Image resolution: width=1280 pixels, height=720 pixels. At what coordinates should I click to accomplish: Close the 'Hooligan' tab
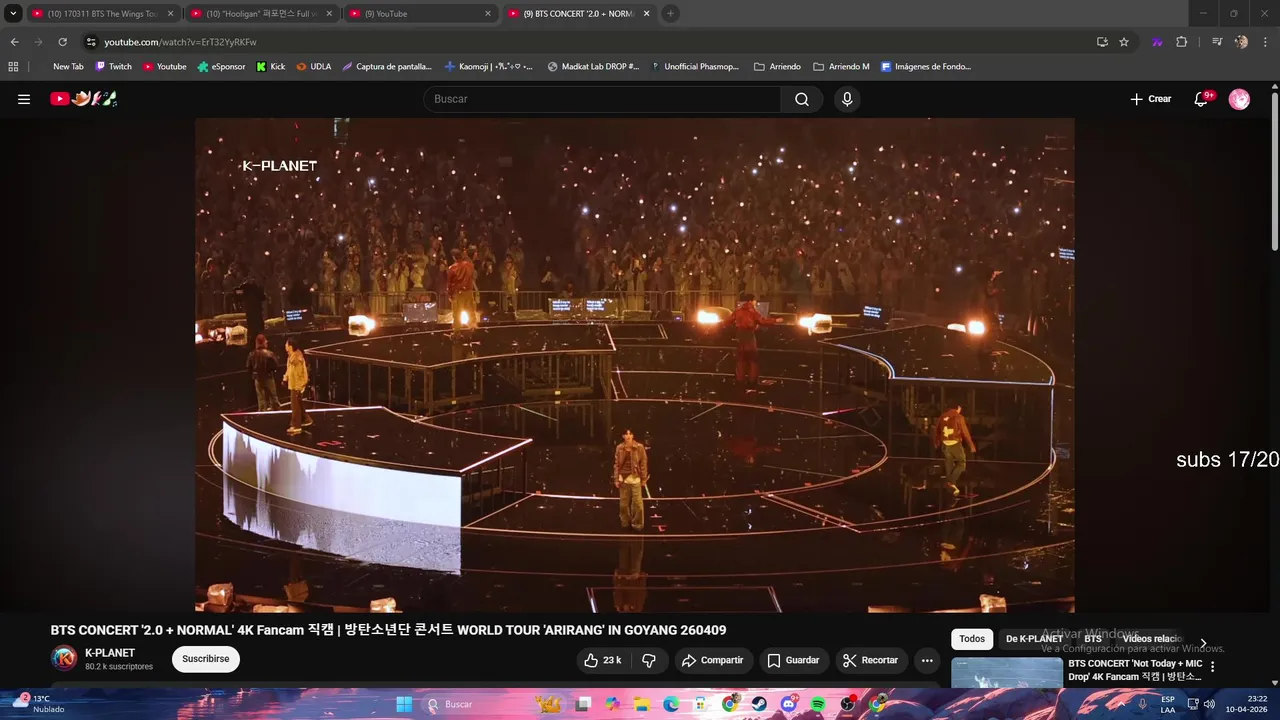pos(329,14)
